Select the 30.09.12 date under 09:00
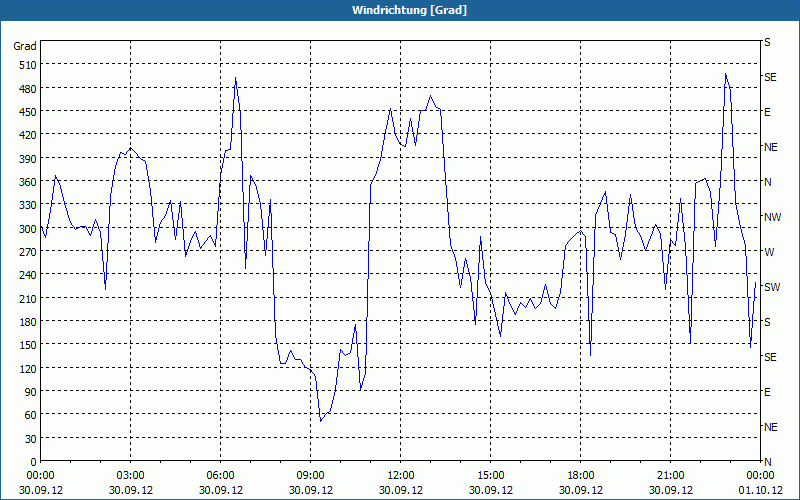 coord(311,490)
